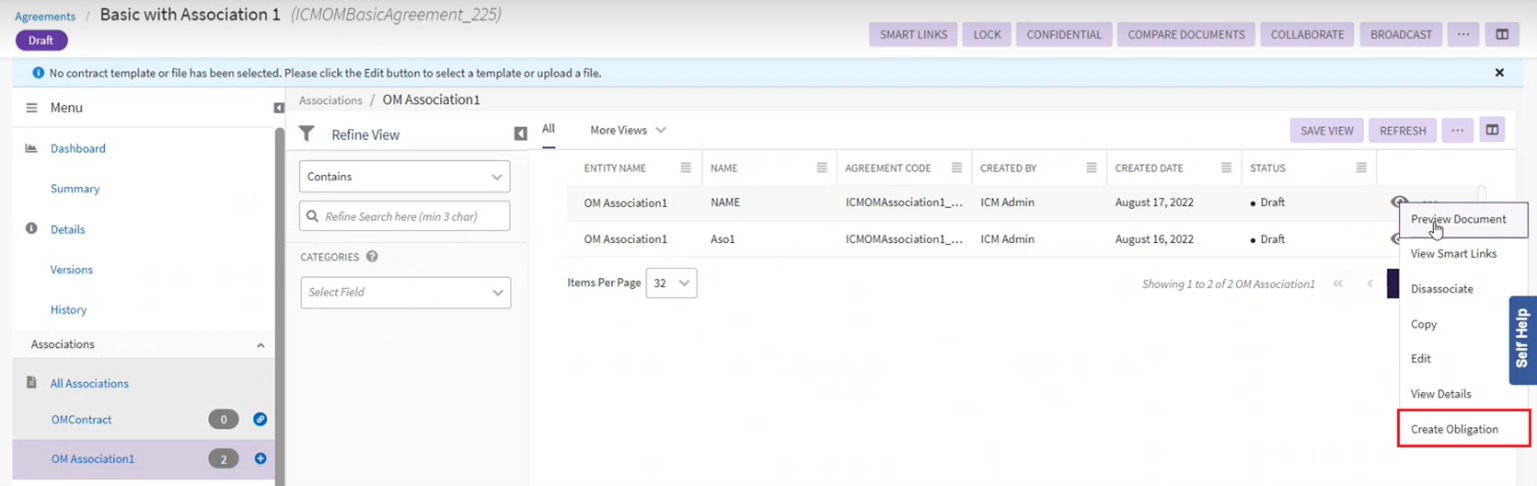Choose Disassociate in the context menu
1537x486 pixels.
coord(1441,289)
